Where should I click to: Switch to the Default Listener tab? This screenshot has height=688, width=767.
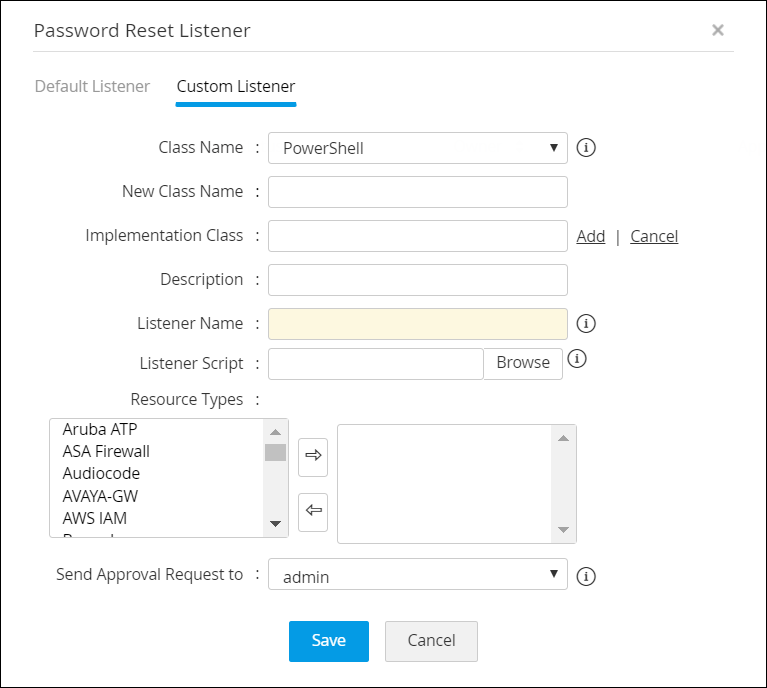[92, 86]
